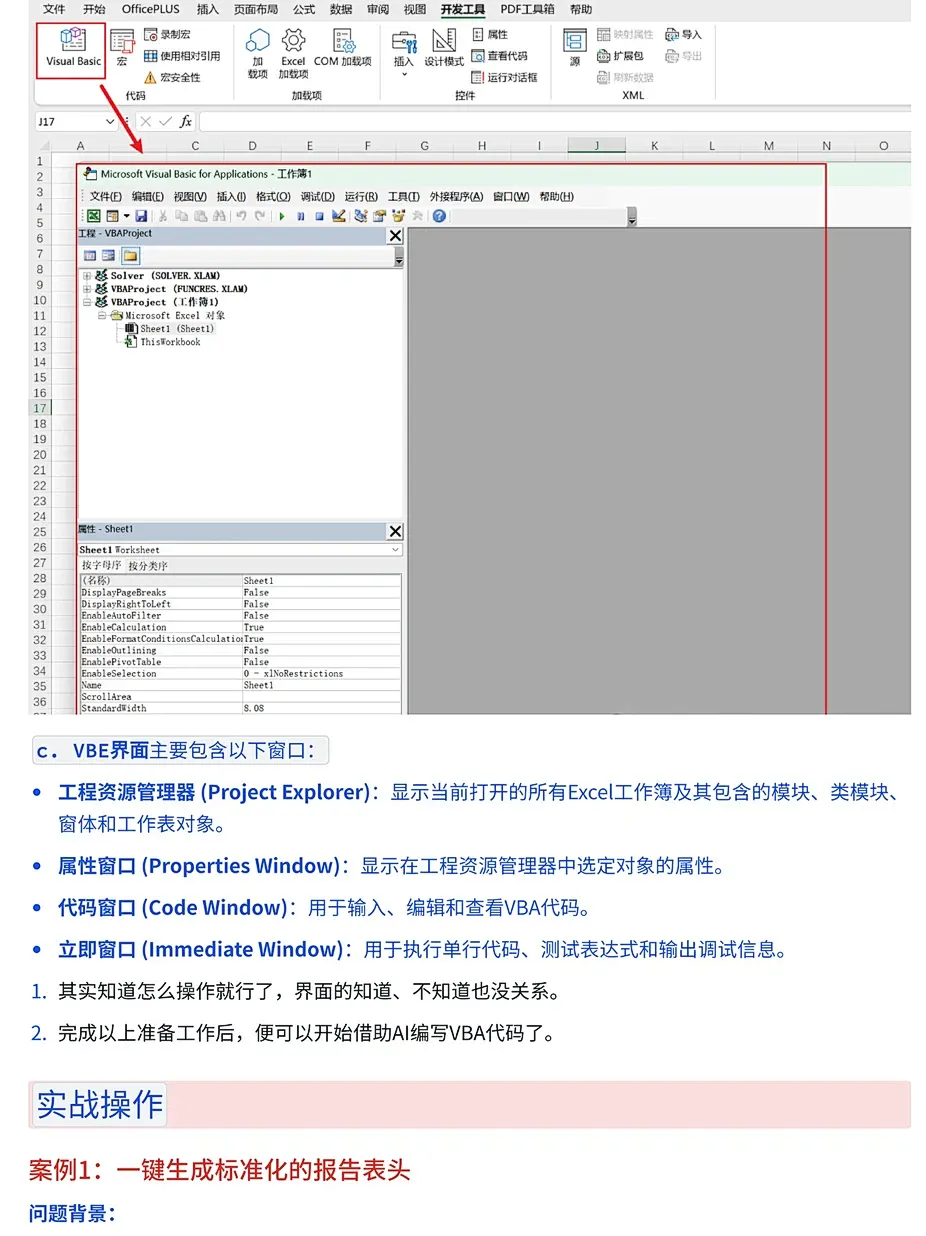The height and width of the screenshot is (1236, 926).
Task: Click into the Excel formula bar
Action: pos(555,121)
